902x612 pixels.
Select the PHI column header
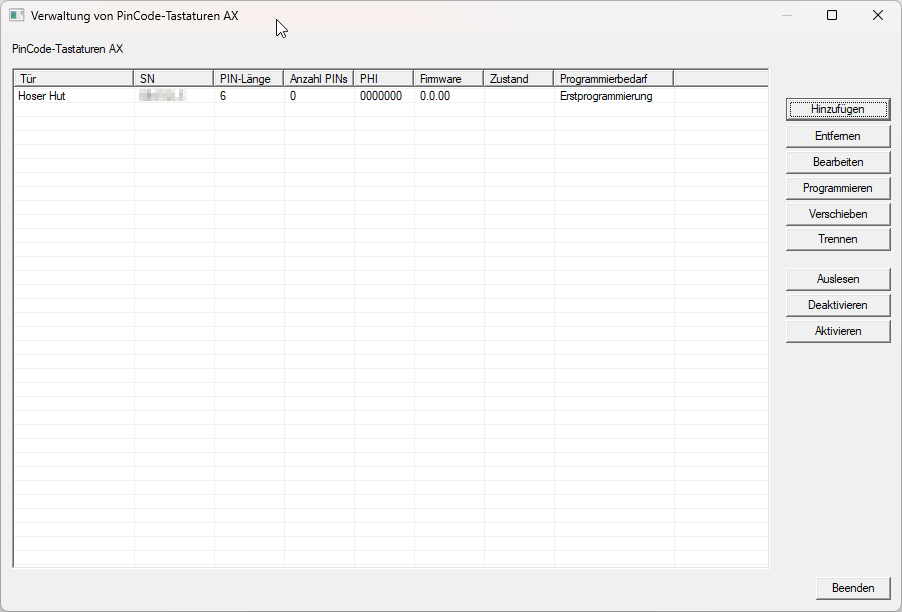(383, 79)
